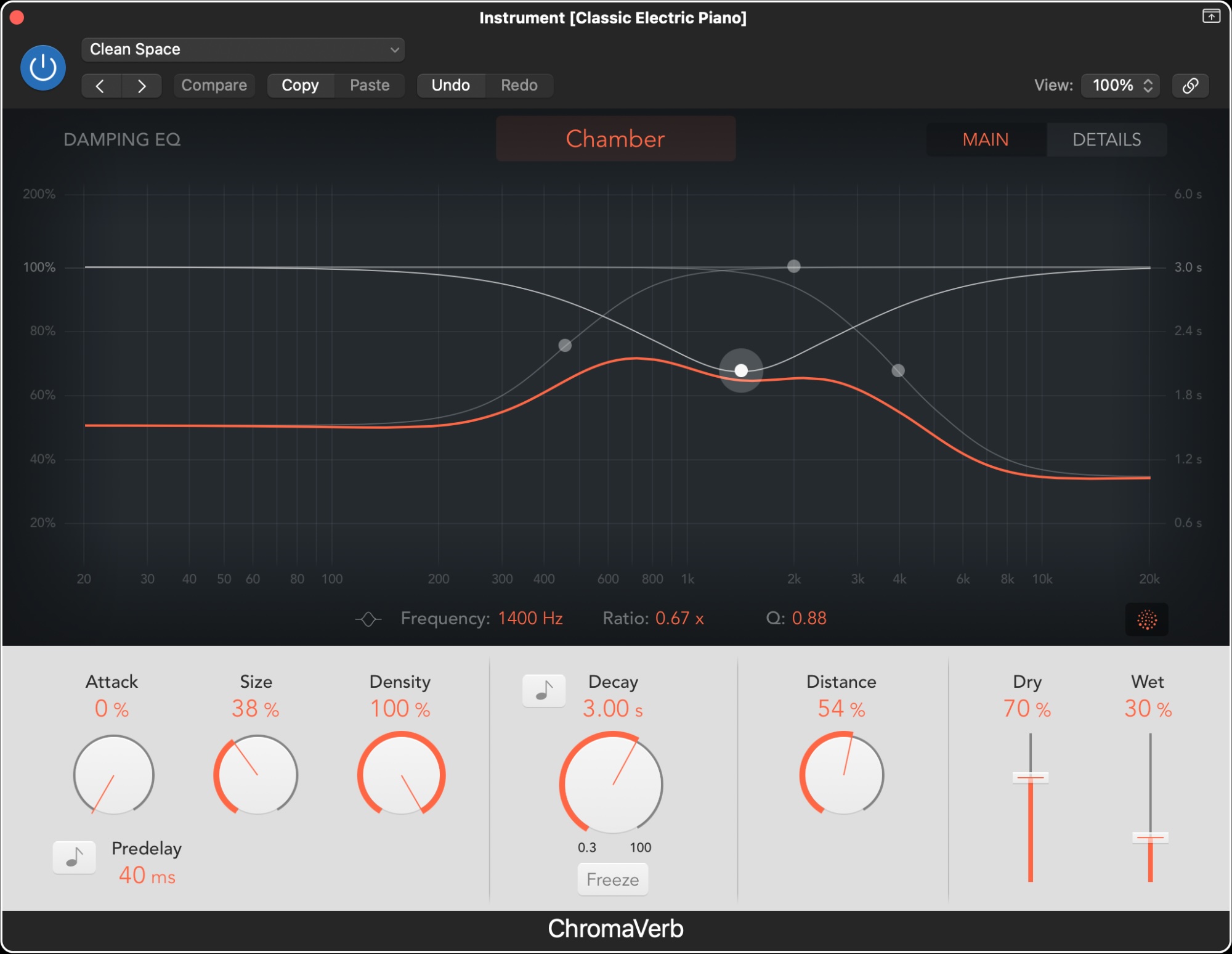Open the Clean Space preset dropdown
Viewport: 1232px width, 954px height.
coord(243,49)
